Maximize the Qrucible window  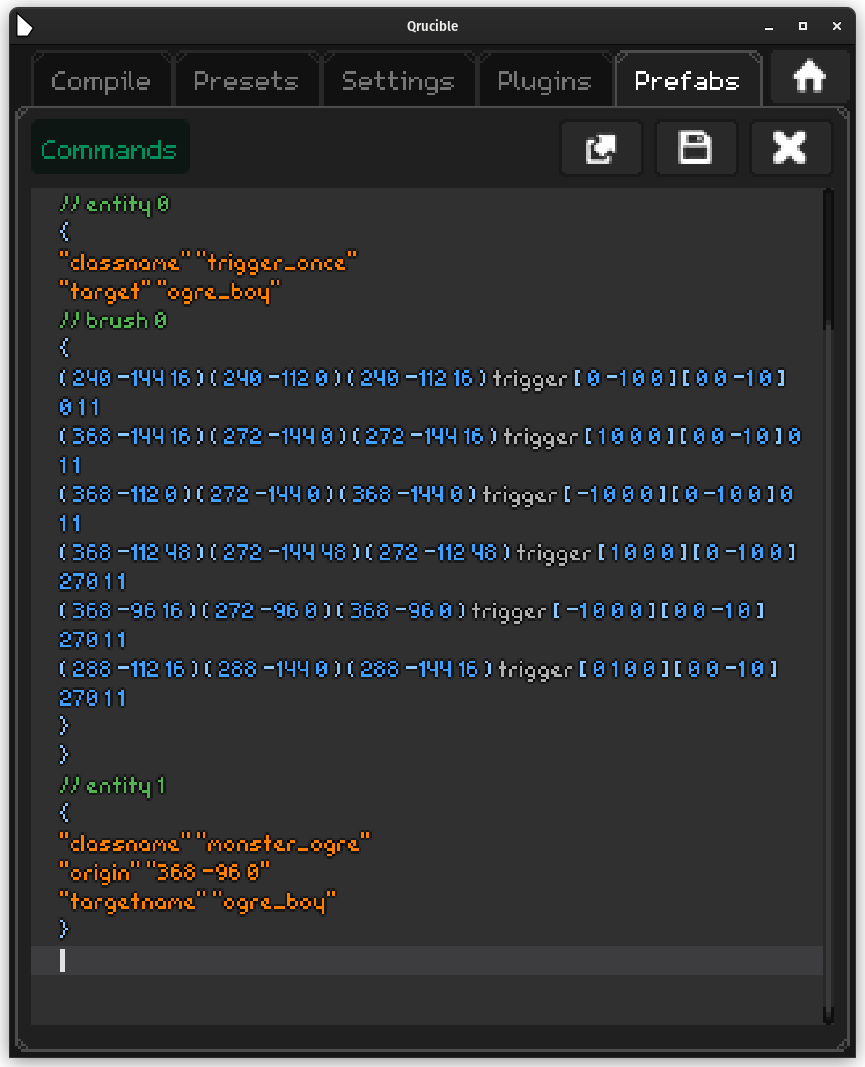[x=802, y=26]
